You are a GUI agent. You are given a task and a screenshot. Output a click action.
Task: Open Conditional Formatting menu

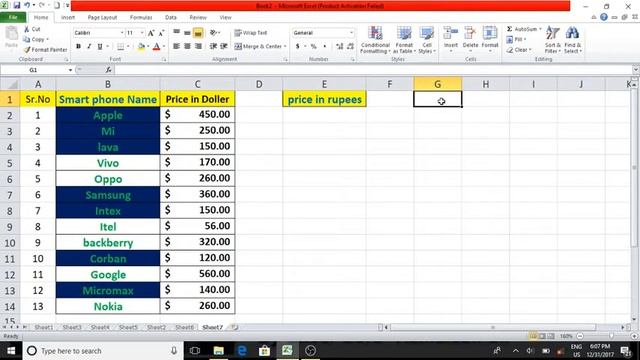click(x=375, y=40)
